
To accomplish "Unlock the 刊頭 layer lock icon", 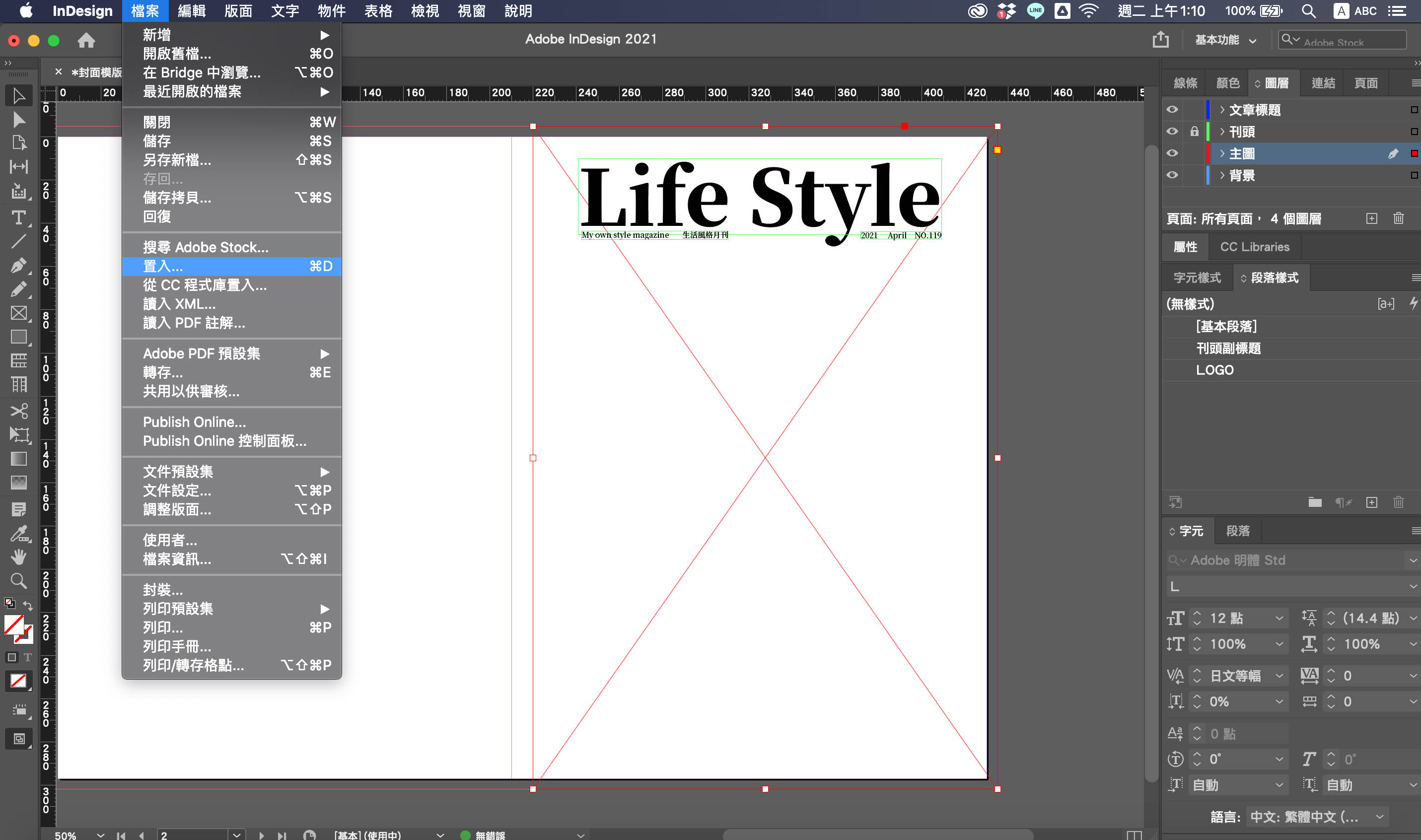I will click(x=1194, y=132).
